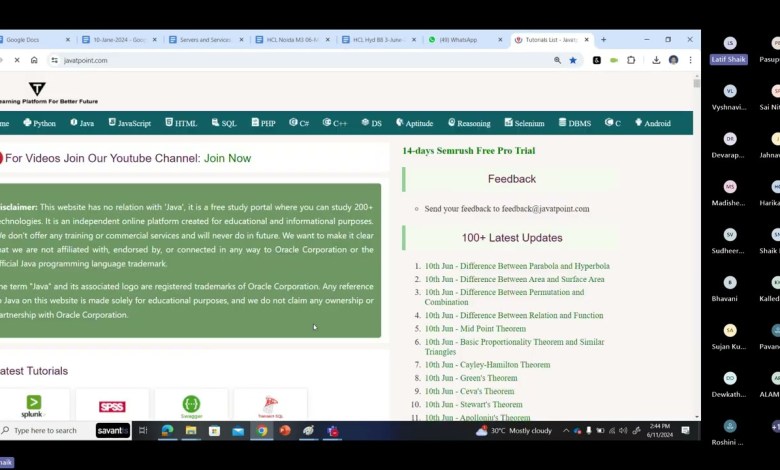Open the Mid Point Theorem link
Screen dimensions: 780x470
click(x=475, y=329)
